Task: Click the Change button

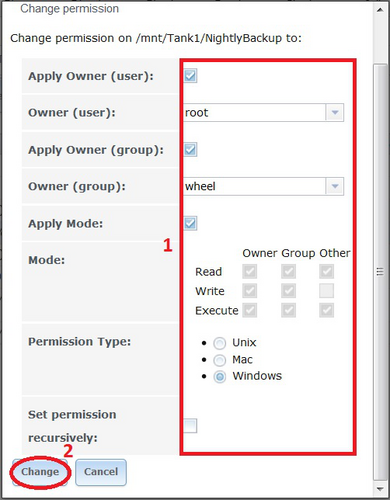Action: 40,472
